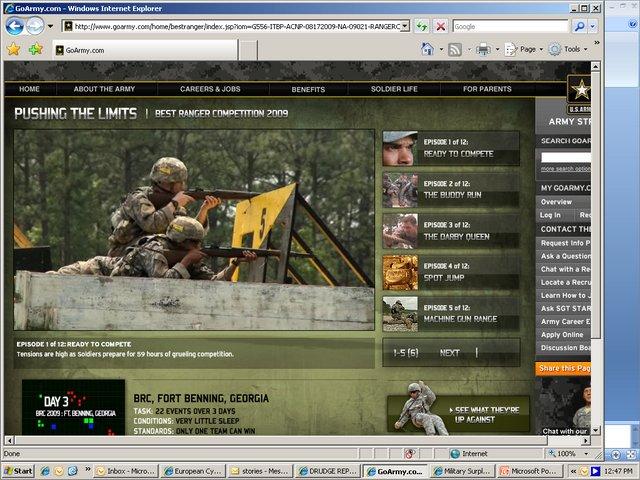Select Episode 2 The Buddy Run

pos(451,190)
